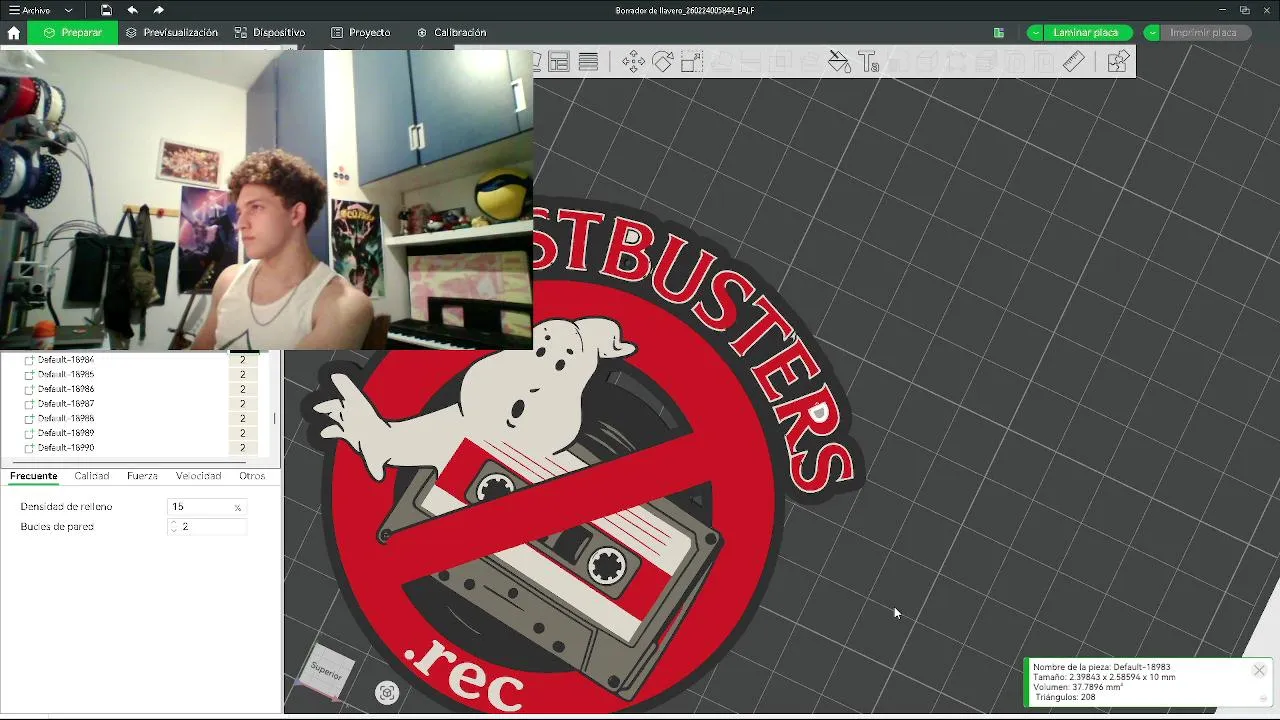This screenshot has height=720, width=1280.
Task: Select object Default-18988 in the list
Action: [66, 418]
